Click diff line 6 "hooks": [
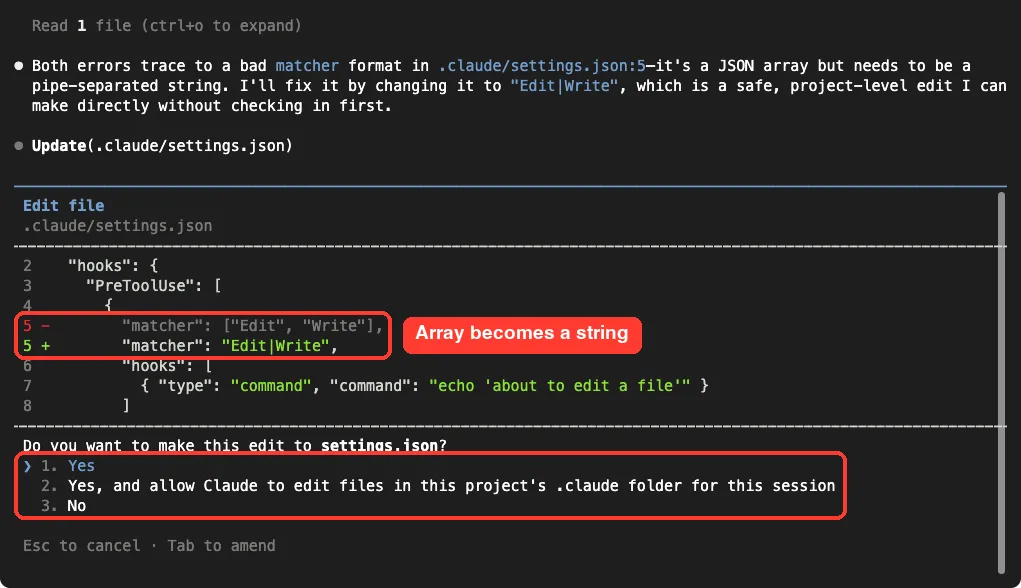Viewport: 1021px width, 588px height. click(117, 366)
